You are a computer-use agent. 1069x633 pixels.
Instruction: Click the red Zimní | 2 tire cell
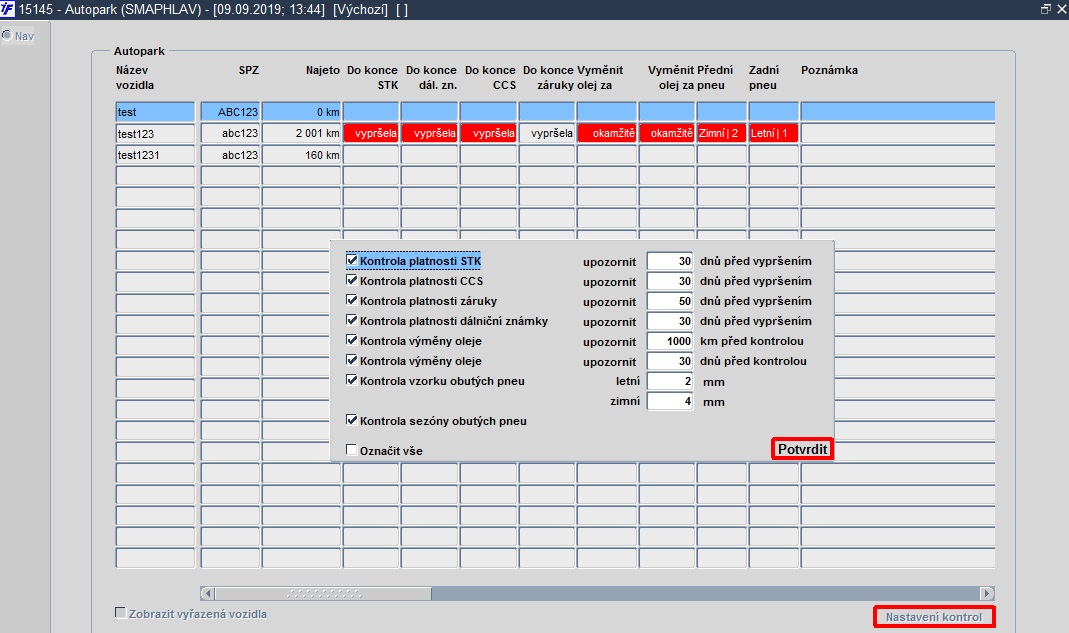click(721, 134)
